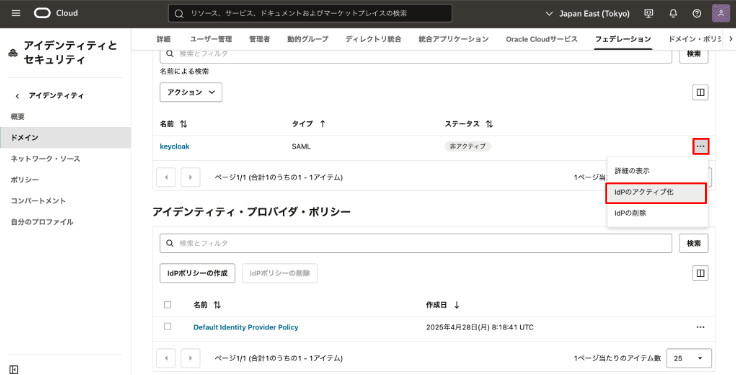Go to next page in policy table
This screenshot has height=375, width=736.
[190, 358]
